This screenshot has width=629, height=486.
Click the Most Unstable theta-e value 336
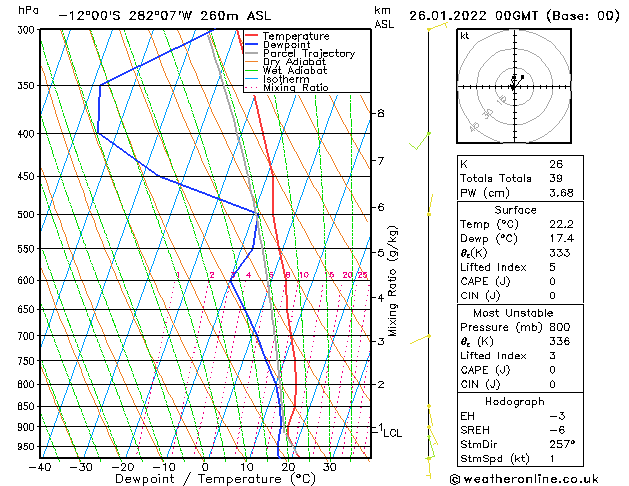click(x=560, y=342)
